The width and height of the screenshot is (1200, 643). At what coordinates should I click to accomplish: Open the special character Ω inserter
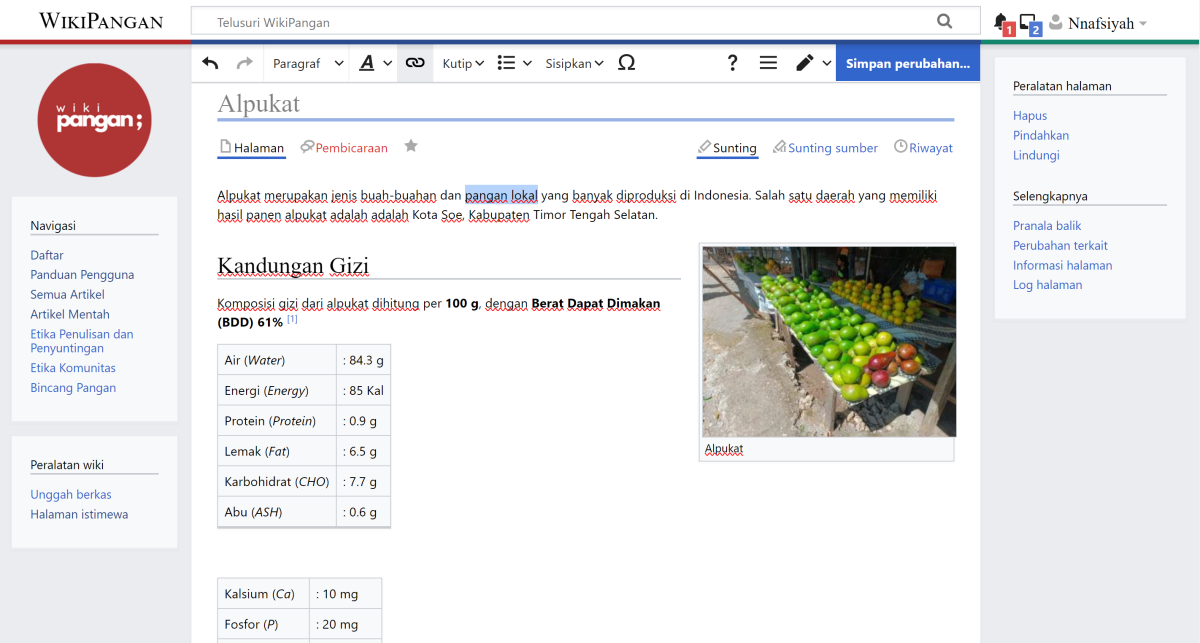pos(627,62)
